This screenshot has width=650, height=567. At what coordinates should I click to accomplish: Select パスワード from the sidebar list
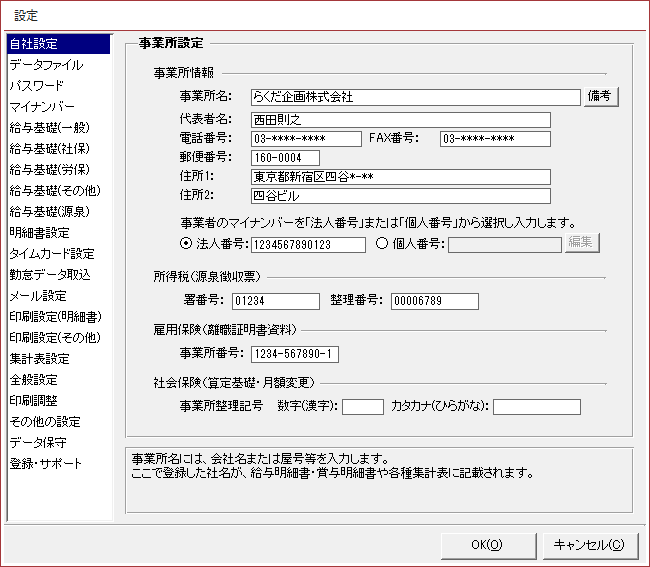click(x=36, y=86)
